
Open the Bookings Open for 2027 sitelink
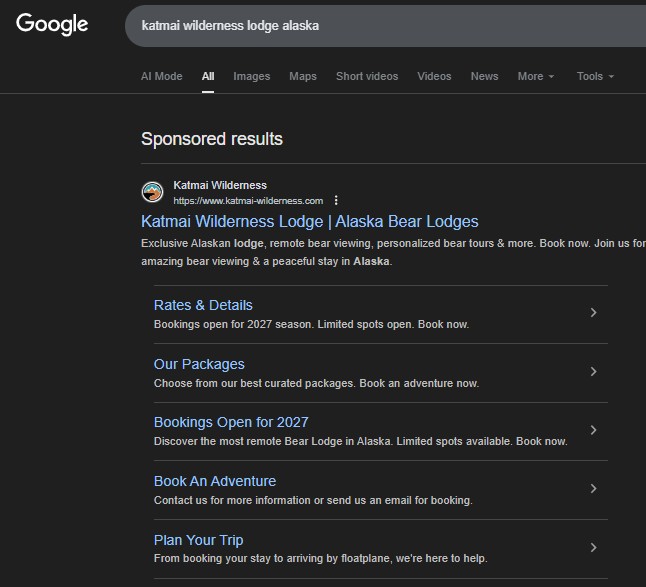231,422
